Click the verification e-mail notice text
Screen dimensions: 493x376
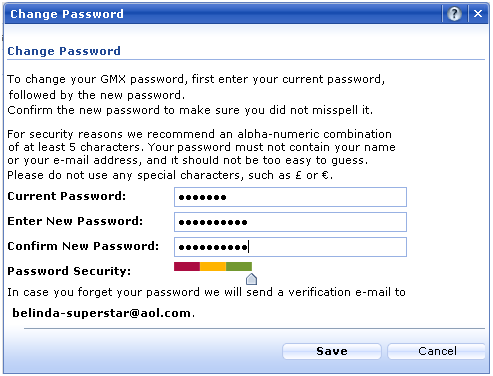[206, 292]
